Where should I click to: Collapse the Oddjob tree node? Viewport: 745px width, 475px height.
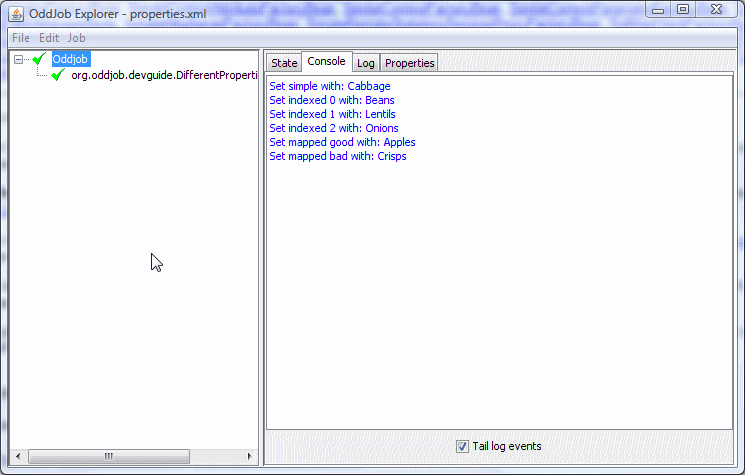(x=20, y=60)
